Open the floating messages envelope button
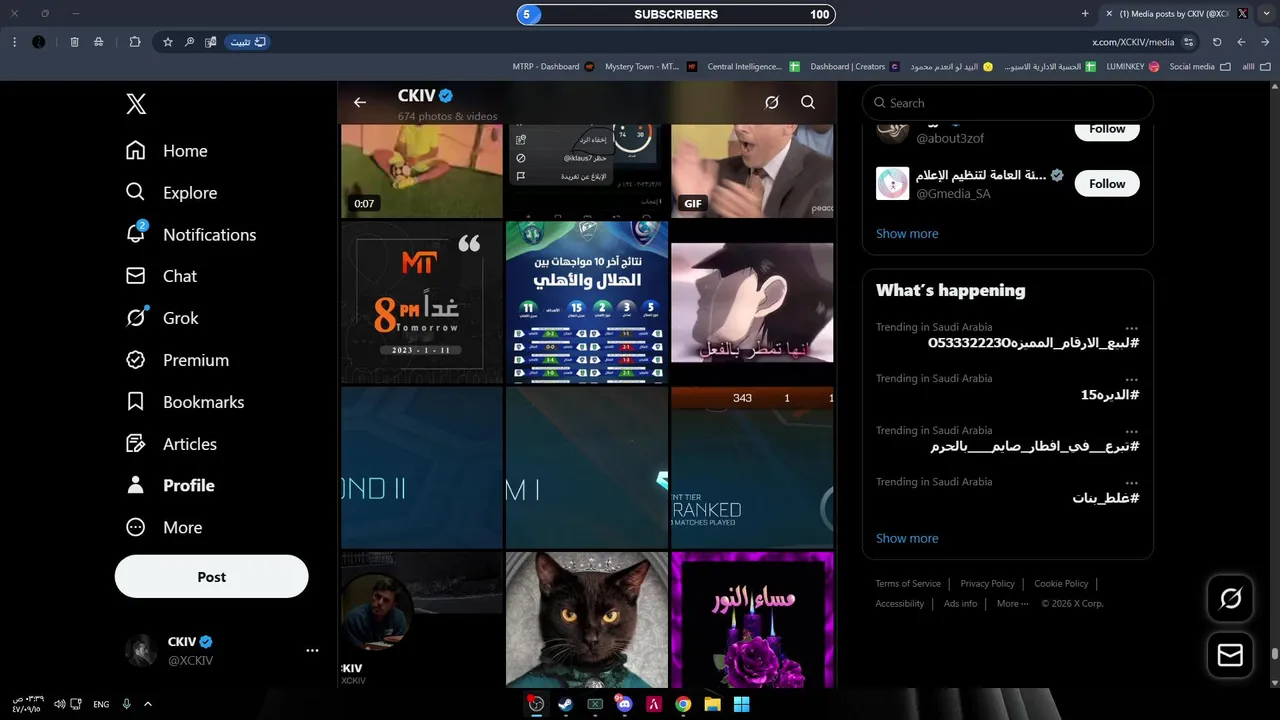This screenshot has height=720, width=1280. pos(1231,655)
